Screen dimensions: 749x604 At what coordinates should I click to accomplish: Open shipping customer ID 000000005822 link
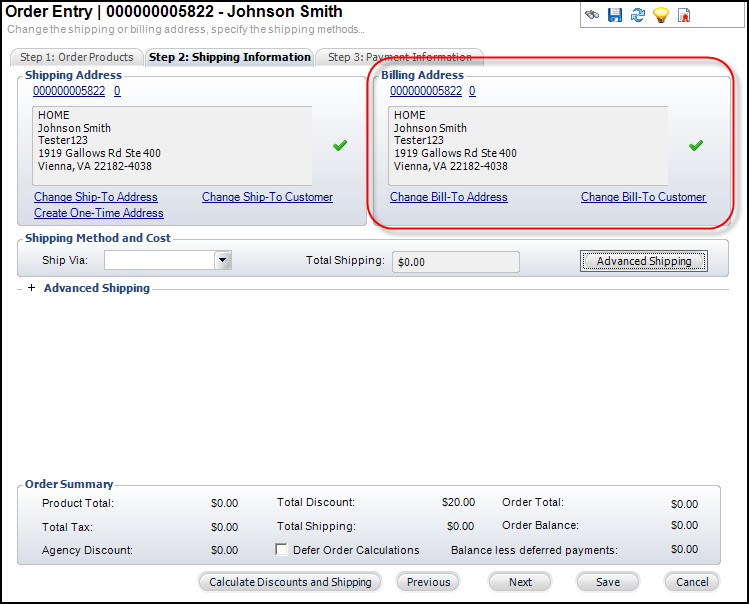point(69,91)
